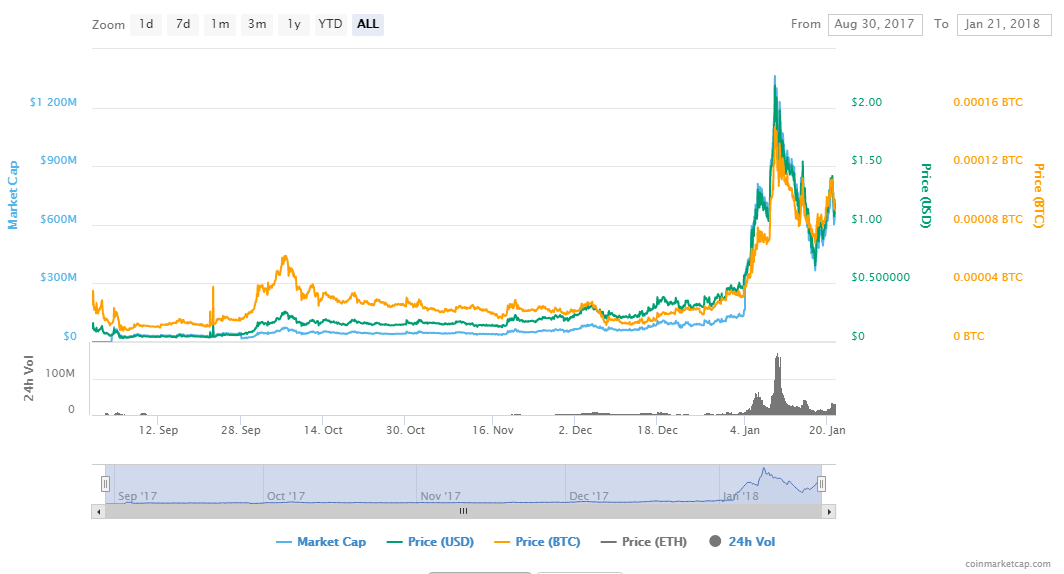Click the 4. Jan x-axis label
Viewport: 1064px width, 574px height.
click(744, 430)
